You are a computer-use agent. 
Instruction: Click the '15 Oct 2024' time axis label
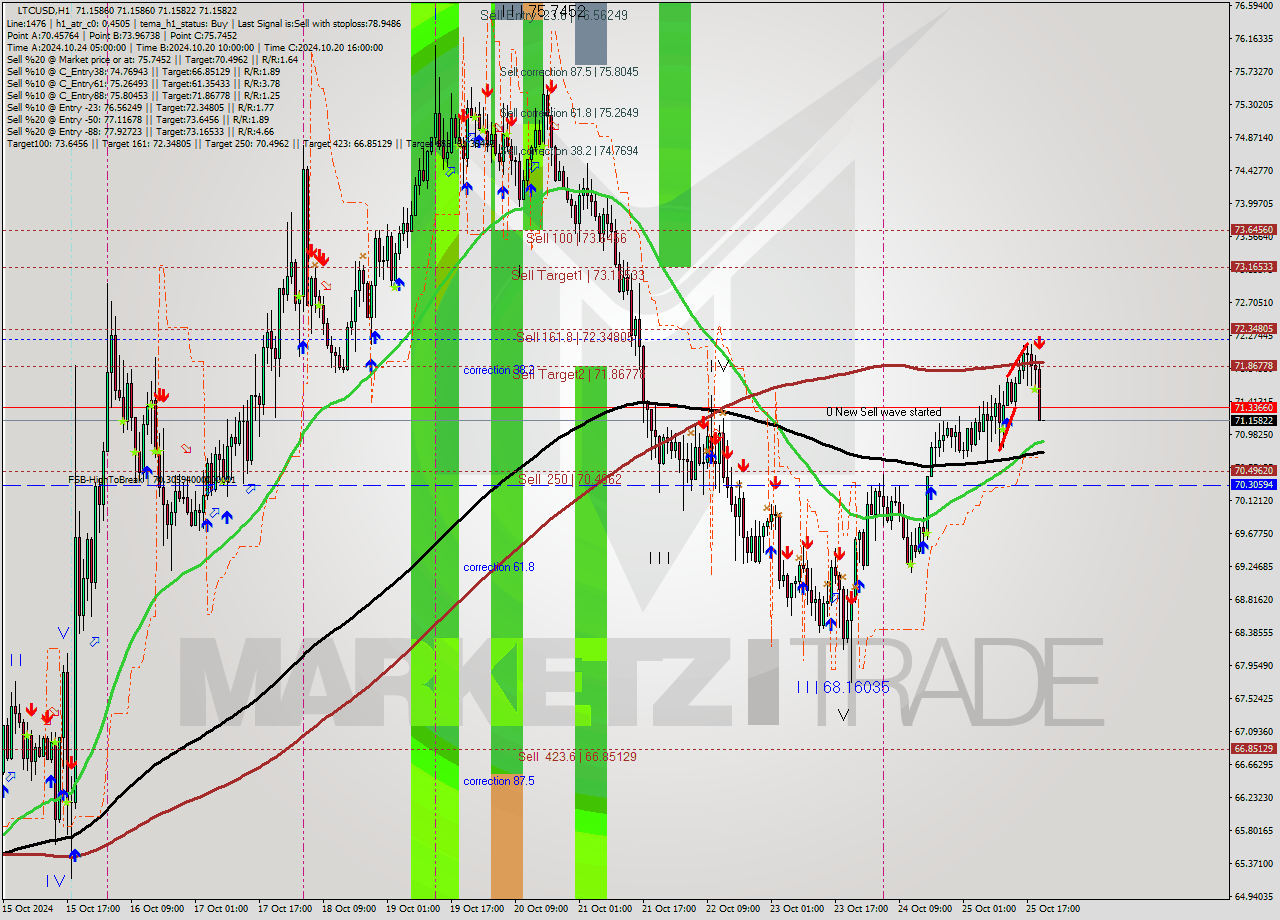[x=28, y=909]
